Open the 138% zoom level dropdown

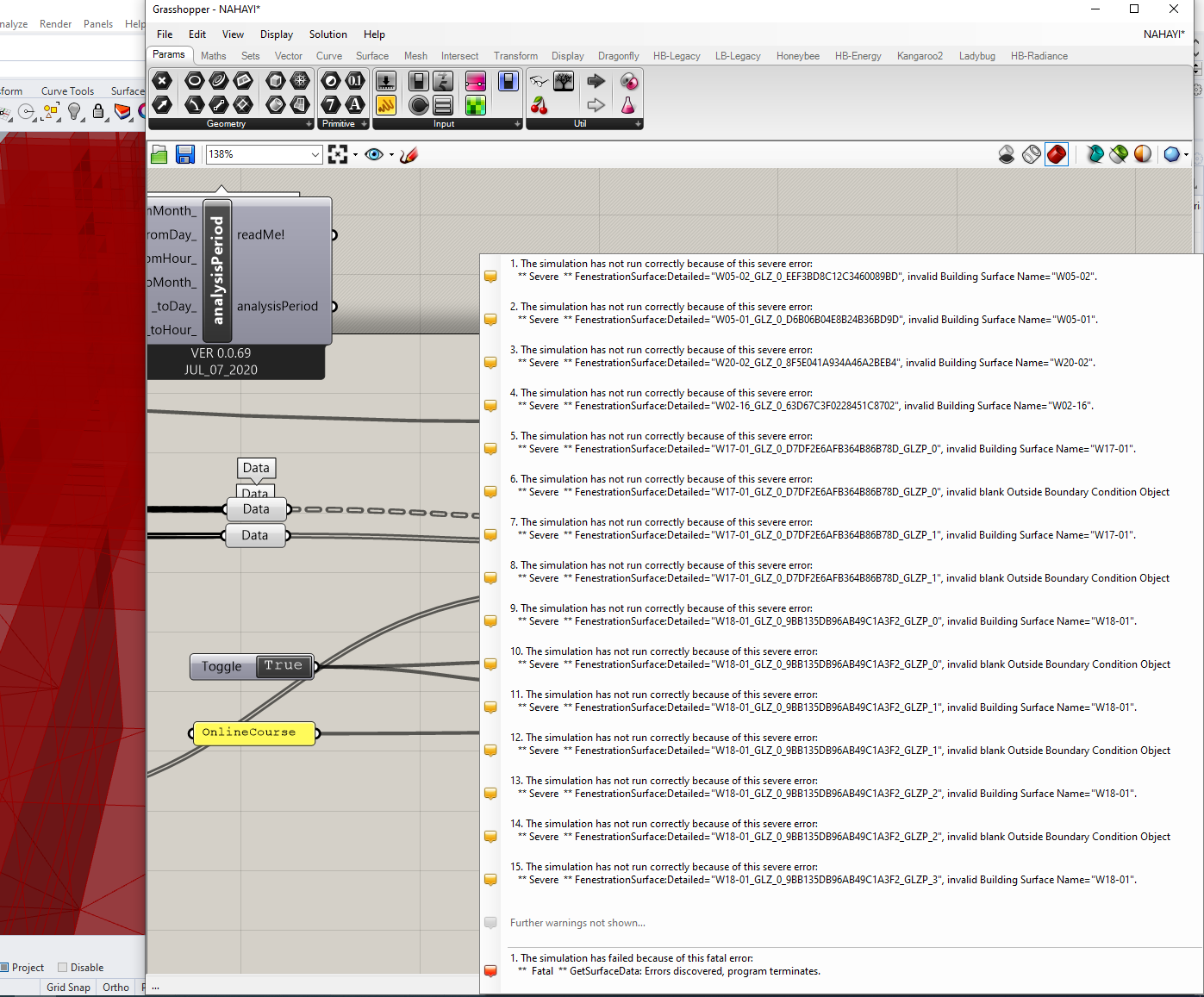315,154
